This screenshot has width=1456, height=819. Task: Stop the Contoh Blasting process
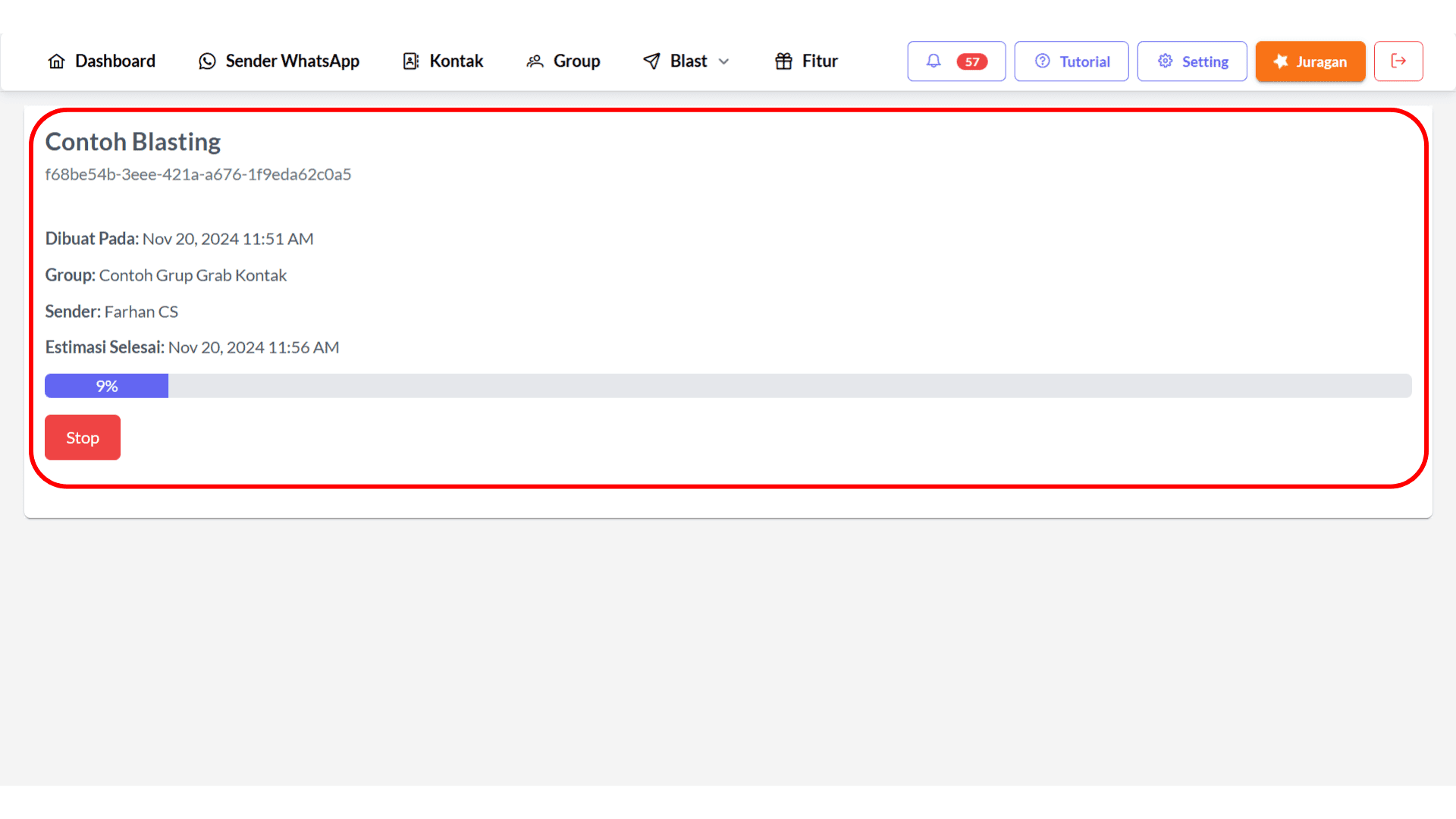click(82, 437)
